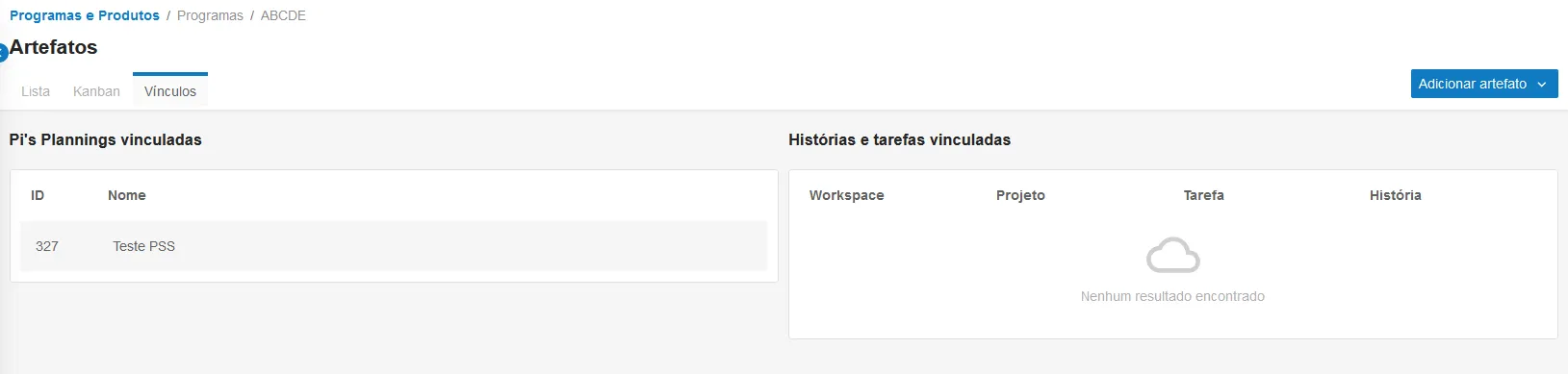Click the Tarefa column header
1568x374 pixels.
[1204, 195]
